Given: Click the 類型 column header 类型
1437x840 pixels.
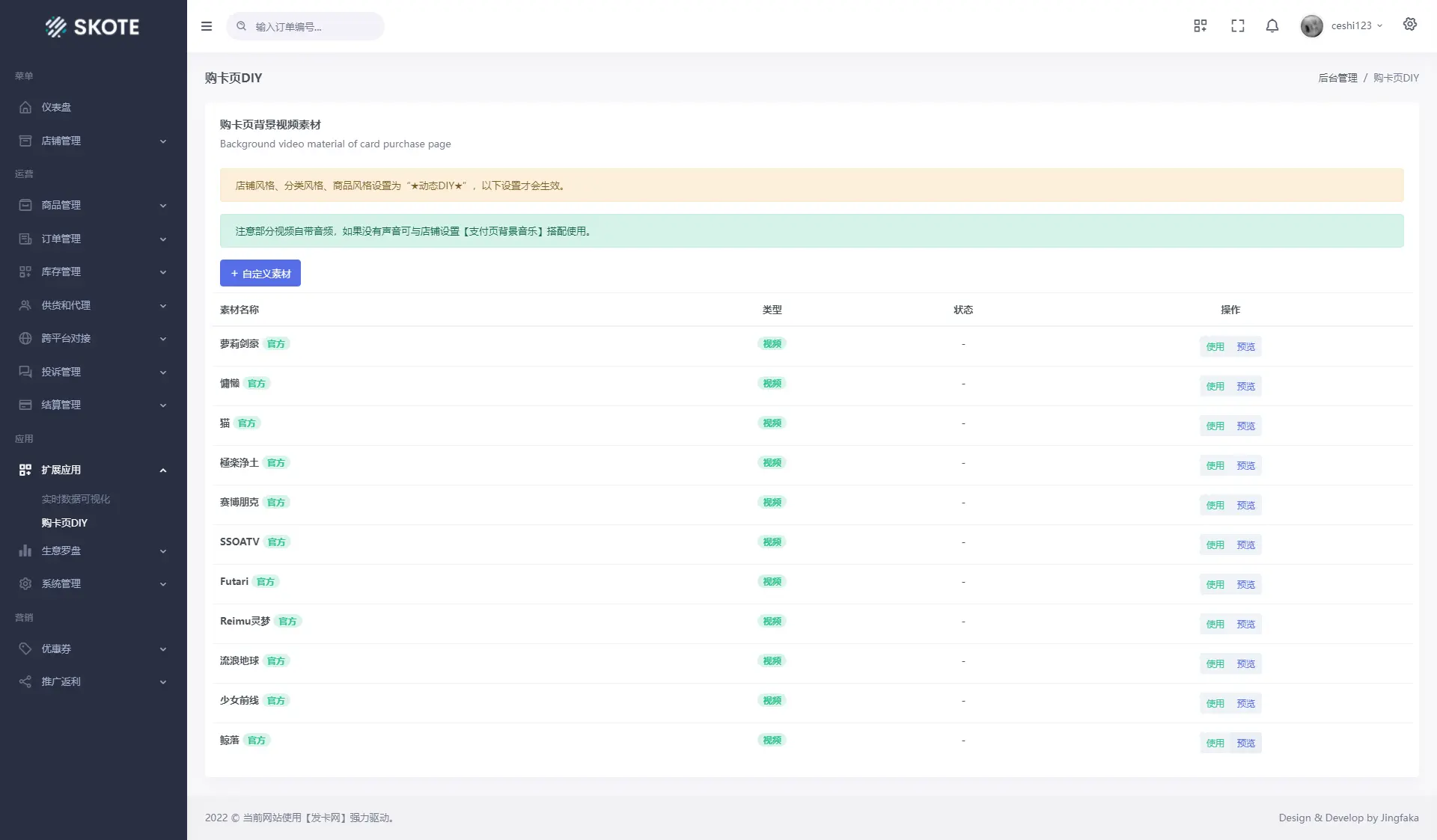Looking at the screenshot, I should (x=772, y=310).
